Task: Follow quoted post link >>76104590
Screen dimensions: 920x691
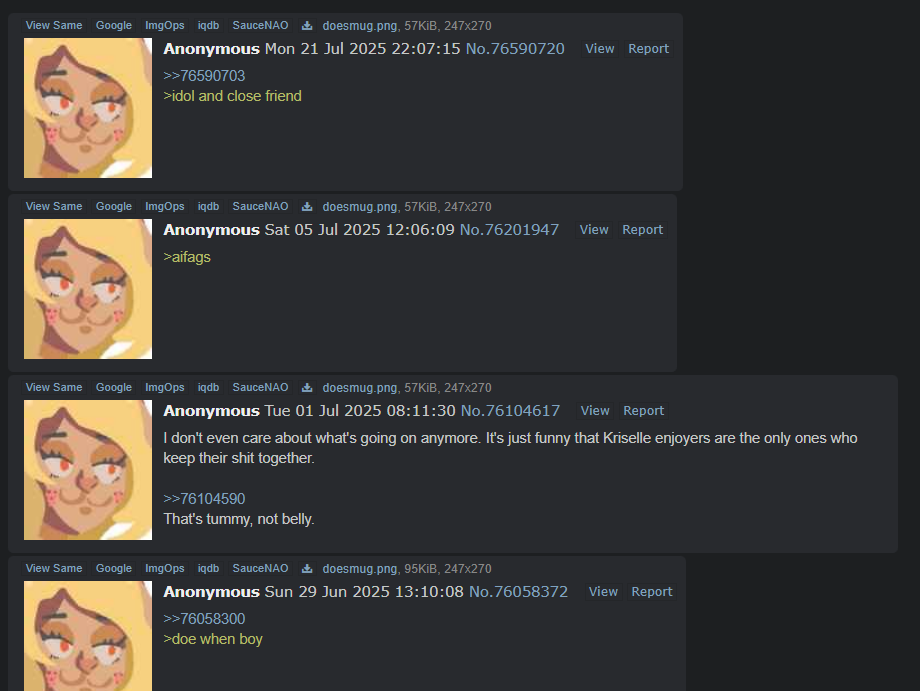Action: (204, 499)
